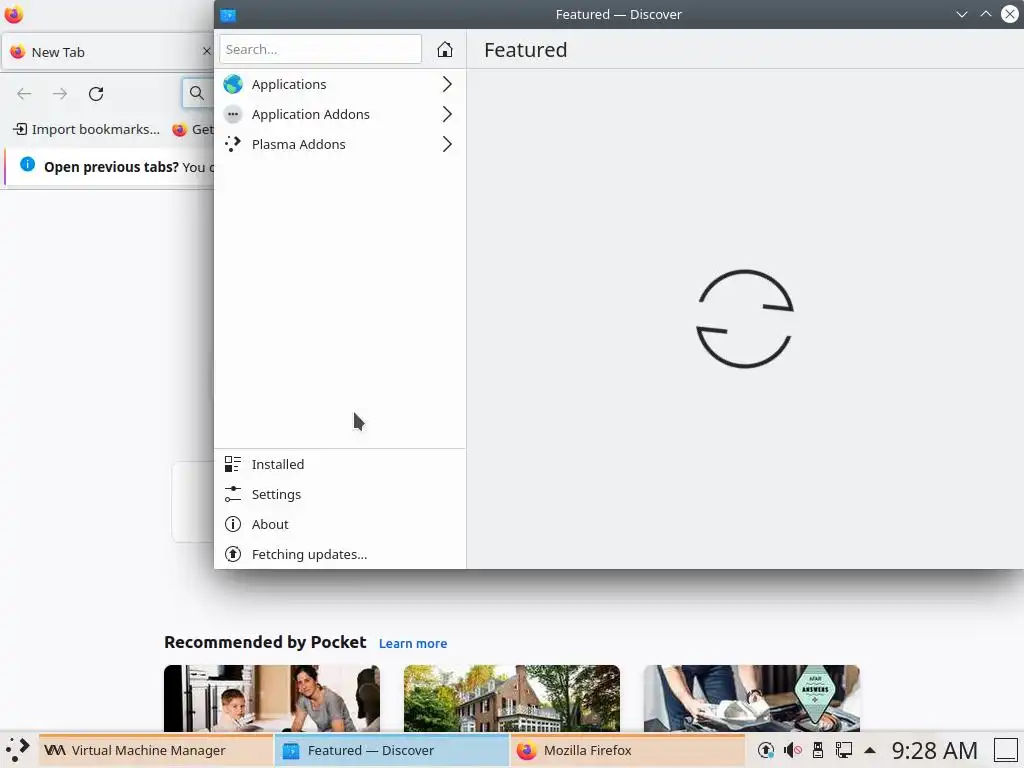
Task: Expand the Applications chevron
Action: 447,84
